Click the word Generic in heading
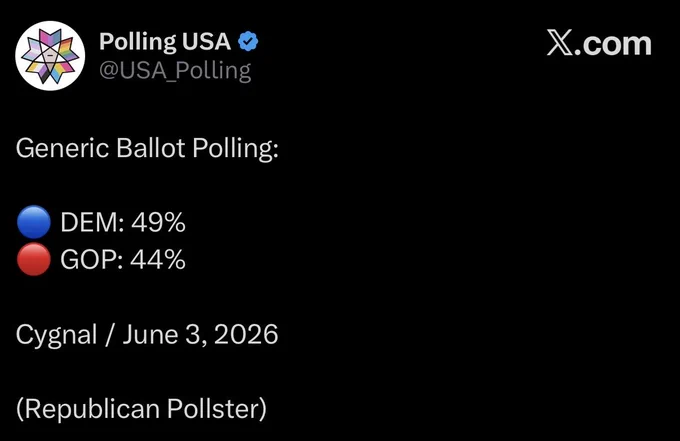This screenshot has width=680, height=441. coord(62,148)
